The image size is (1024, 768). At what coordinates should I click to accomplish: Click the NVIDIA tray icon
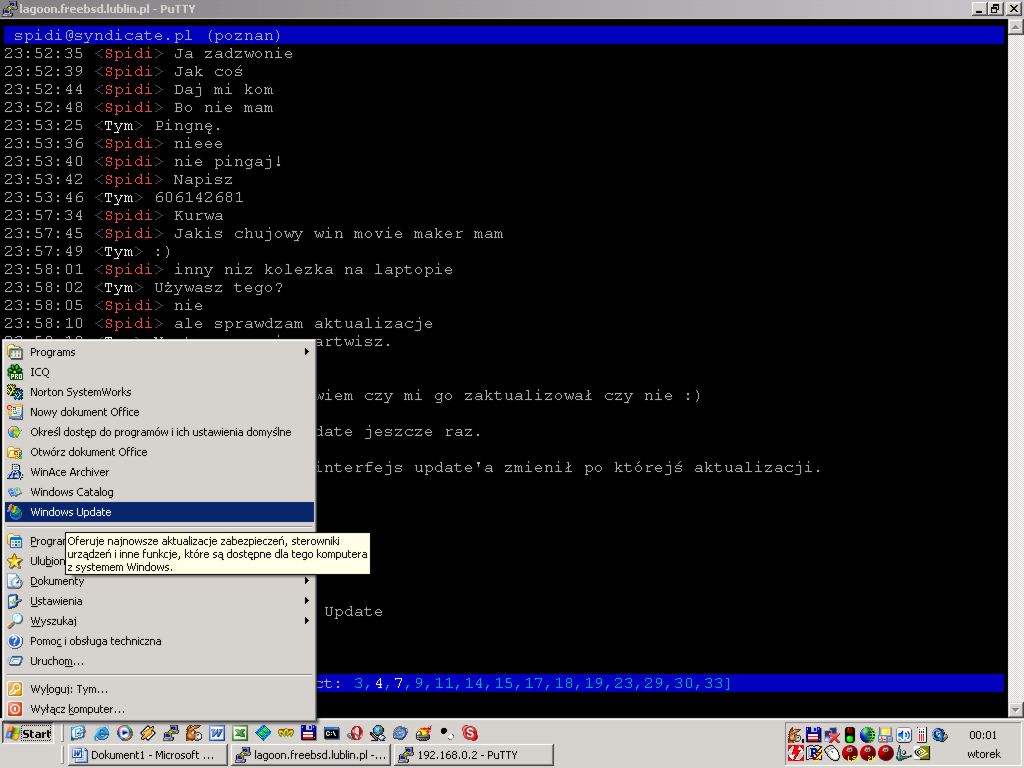921,752
